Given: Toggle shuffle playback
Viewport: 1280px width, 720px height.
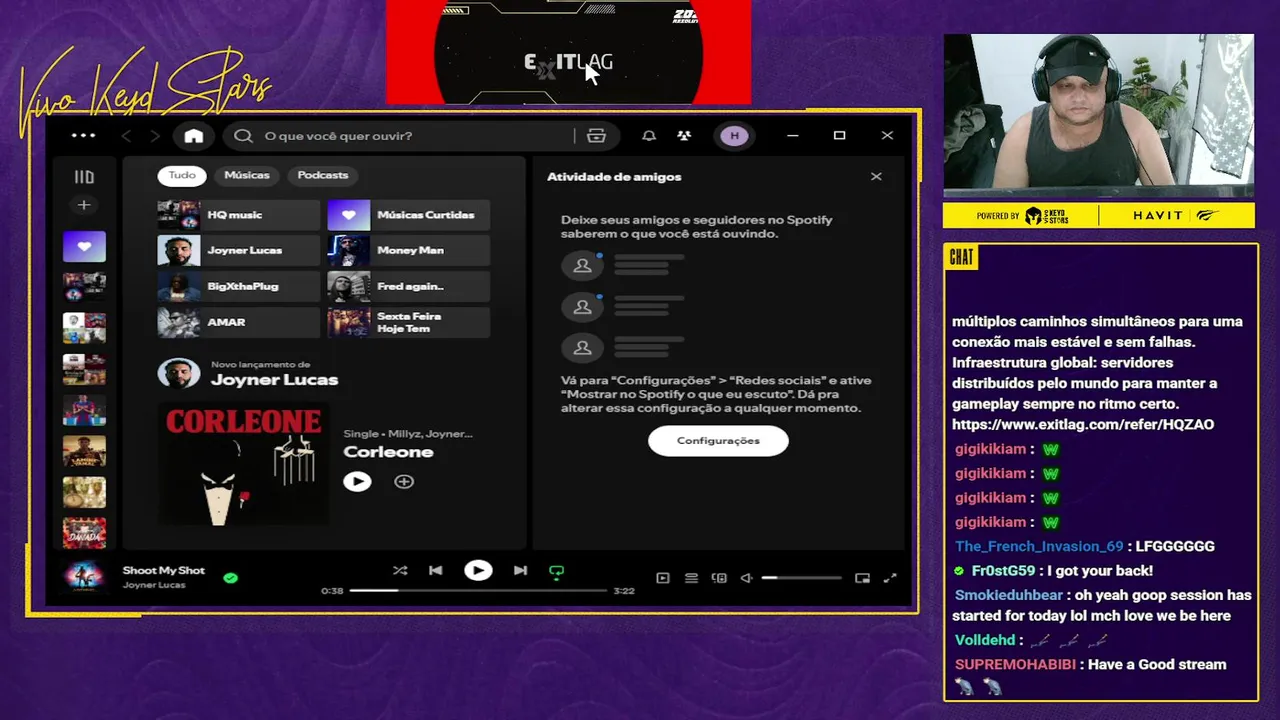Looking at the screenshot, I should tap(400, 571).
